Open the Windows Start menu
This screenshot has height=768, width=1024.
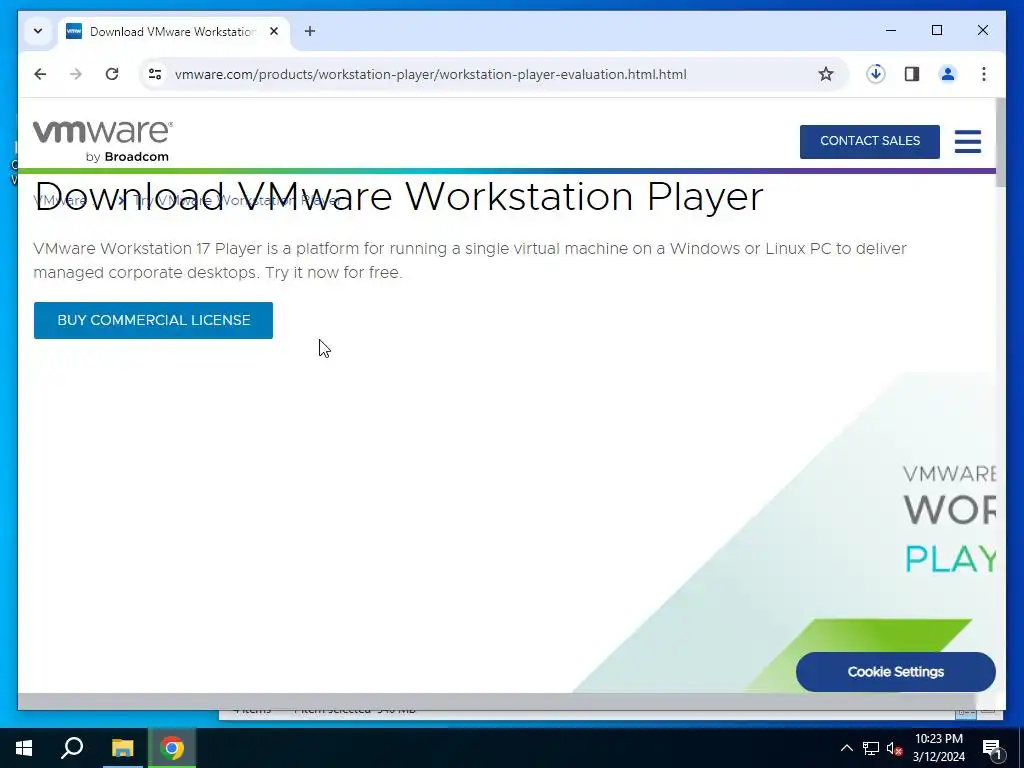click(x=24, y=748)
